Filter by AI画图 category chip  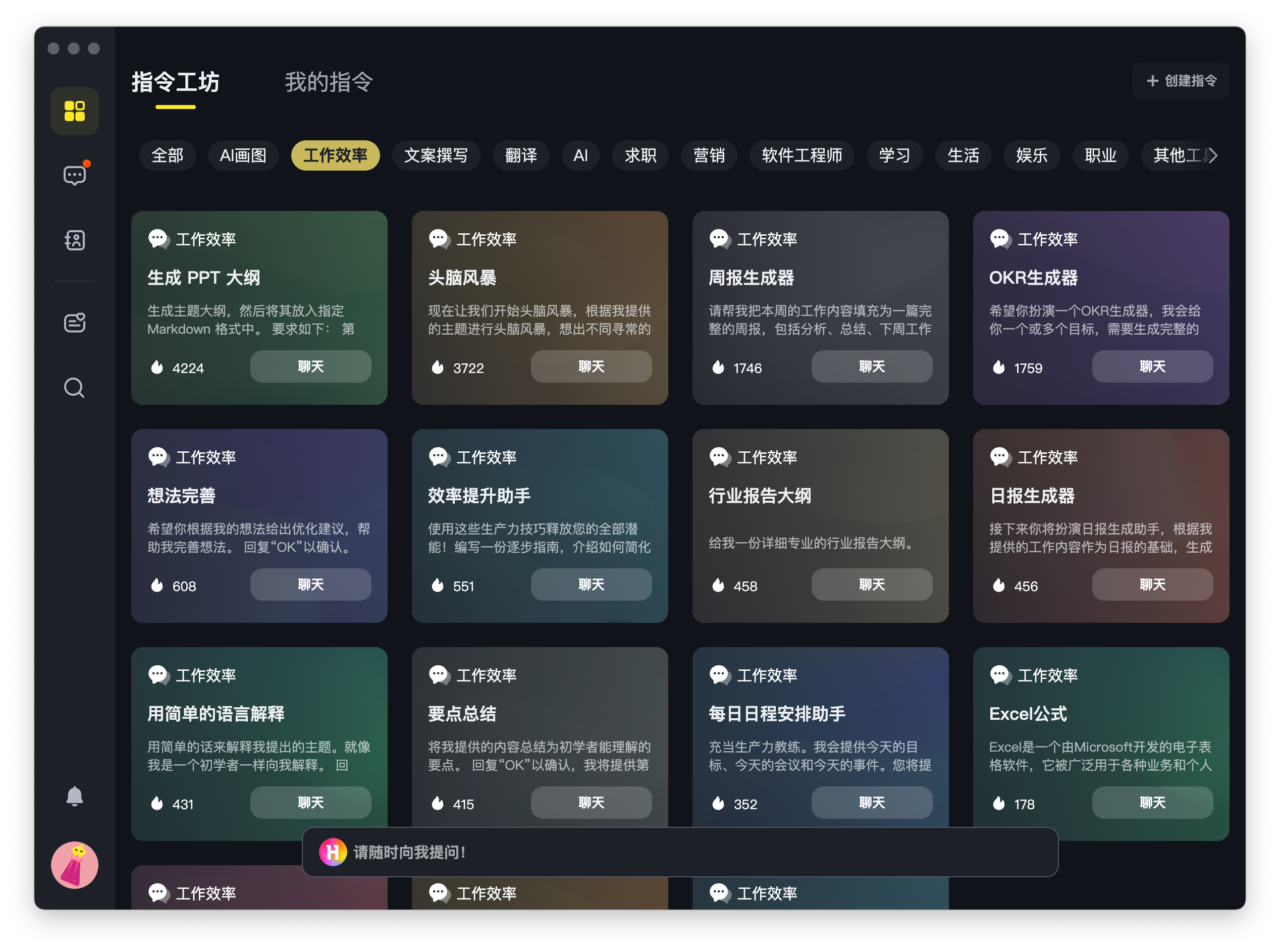point(242,155)
